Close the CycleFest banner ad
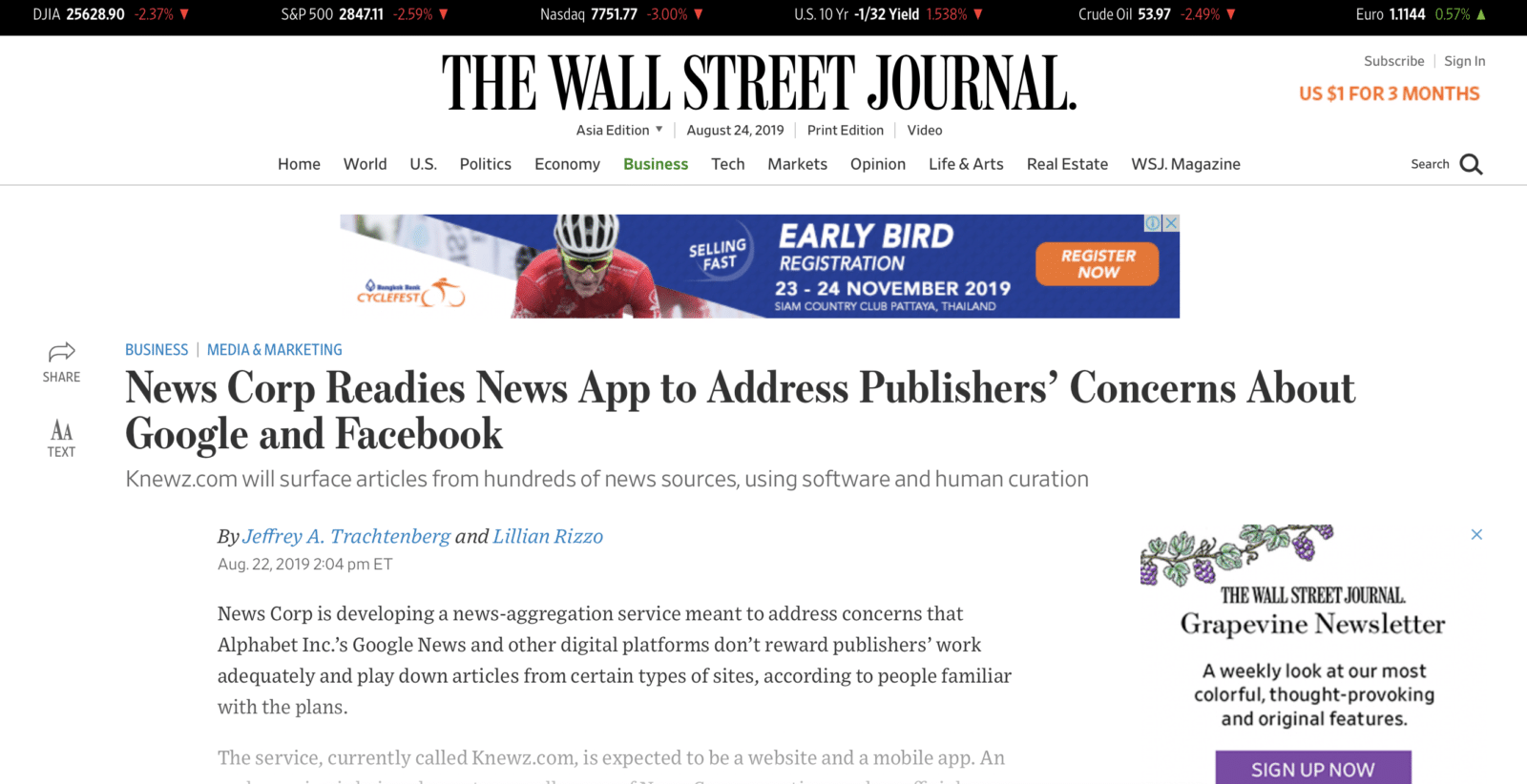This screenshot has width=1527, height=784. click(x=1171, y=223)
